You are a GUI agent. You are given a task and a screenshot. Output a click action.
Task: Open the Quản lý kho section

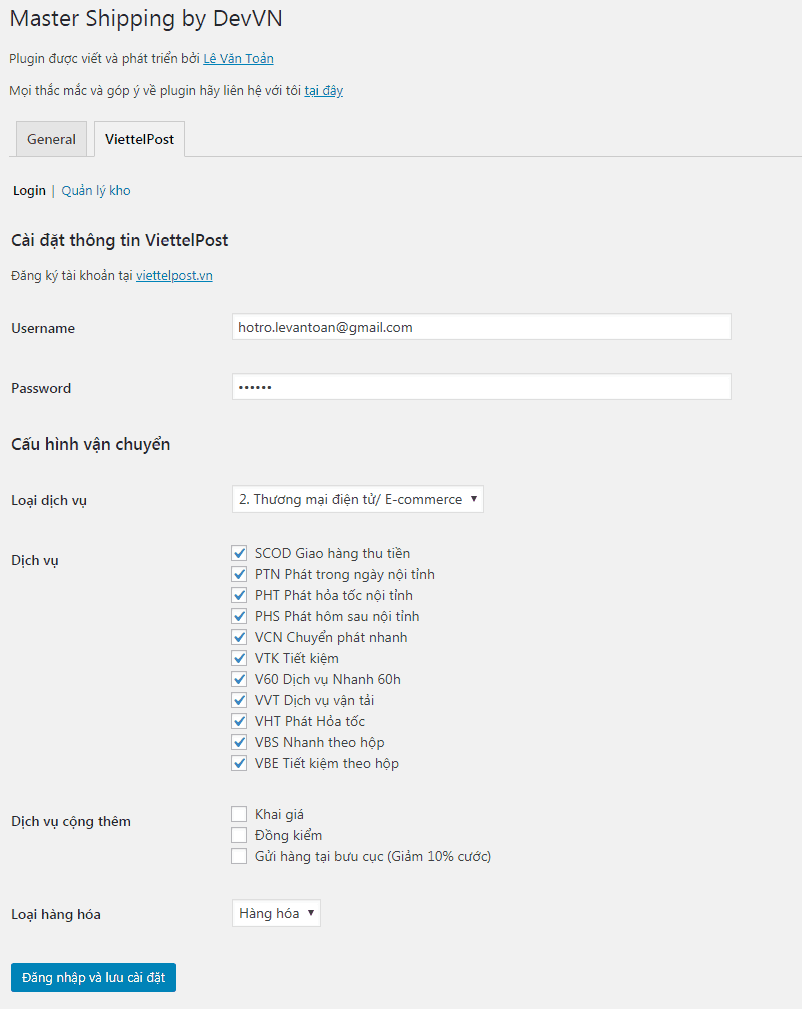tap(95, 190)
